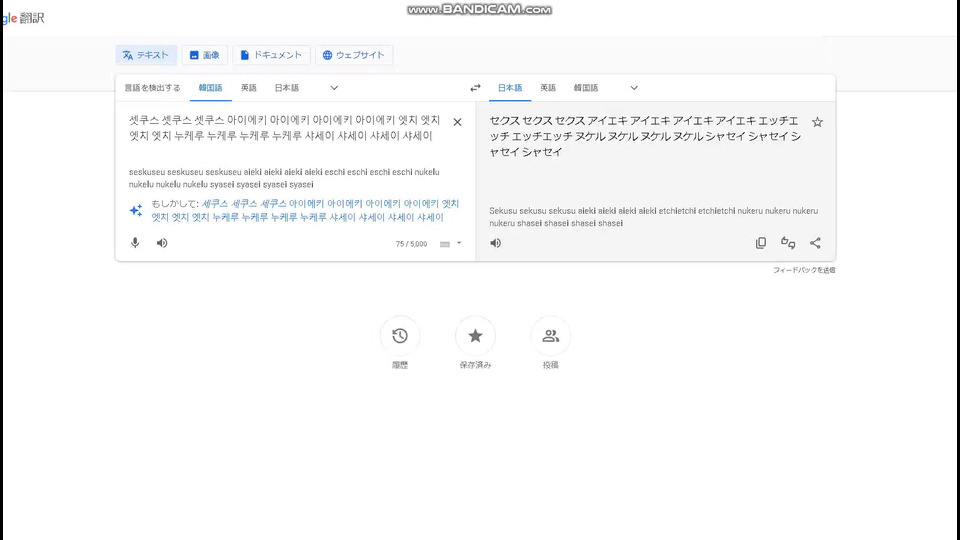Screen dimensions: 960x540
Task: Choose 日本語 as target language
Action: 509,88
